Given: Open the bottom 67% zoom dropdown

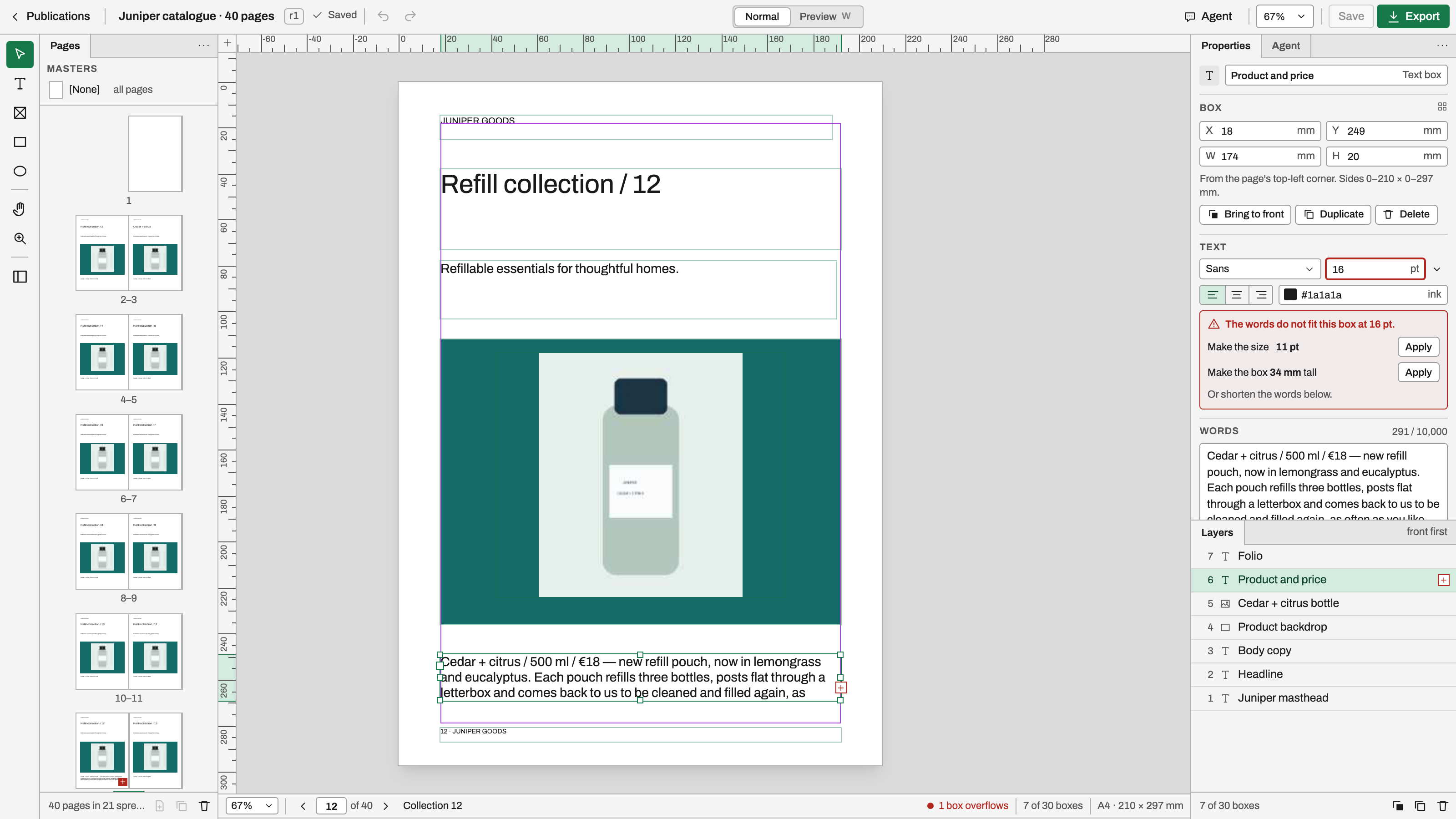Looking at the screenshot, I should [252, 806].
